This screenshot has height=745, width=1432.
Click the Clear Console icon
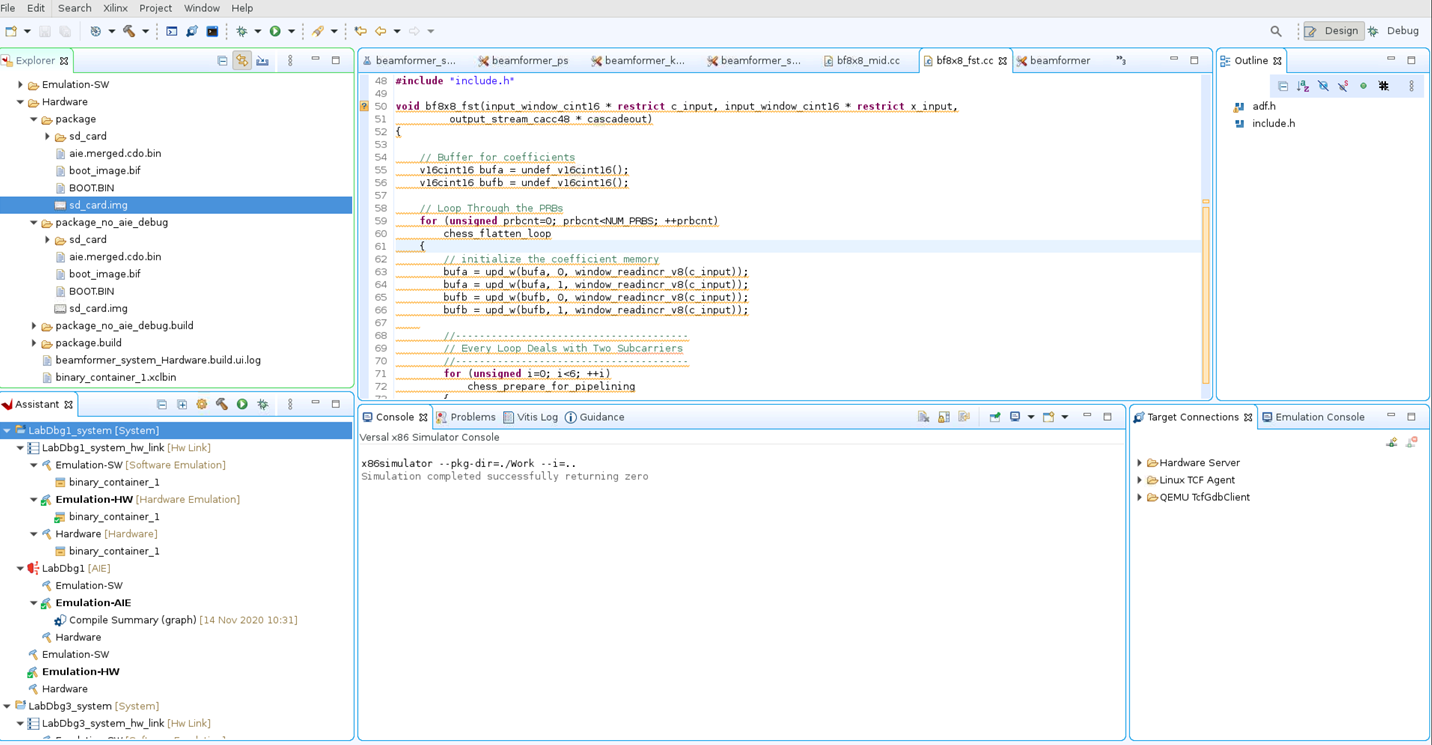tap(923, 417)
